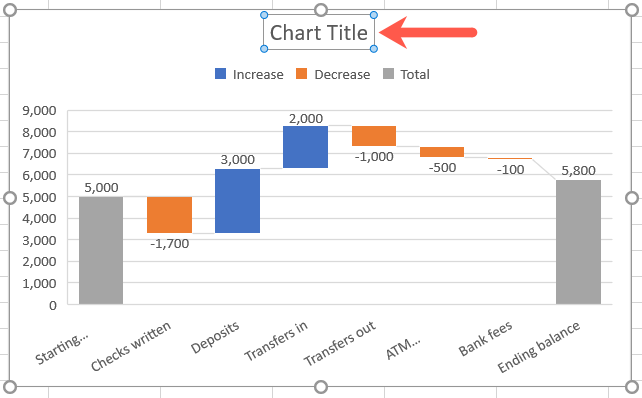Click the chart's bottom-right corner sizing handle
The height and width of the screenshot is (398, 642).
tap(632, 387)
